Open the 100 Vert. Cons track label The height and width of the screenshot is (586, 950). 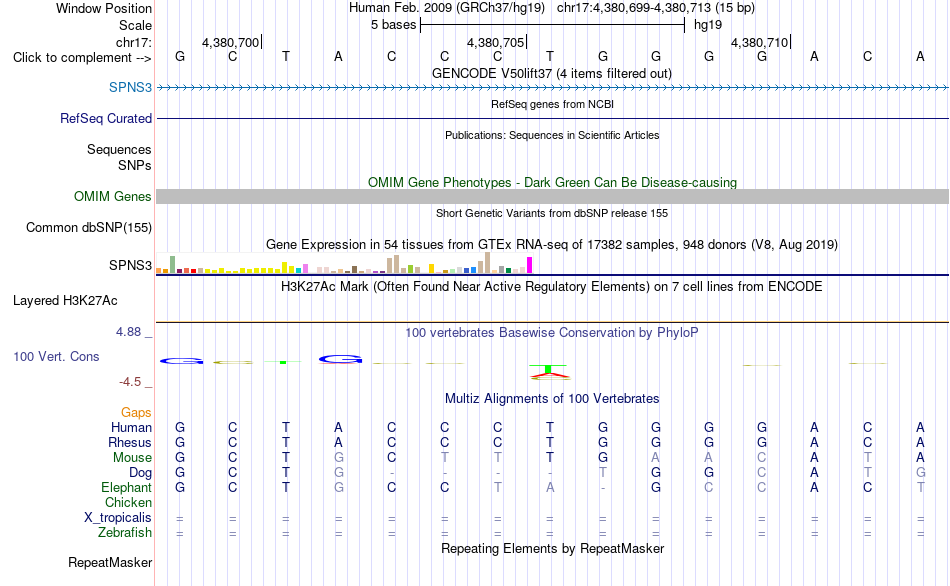56,356
